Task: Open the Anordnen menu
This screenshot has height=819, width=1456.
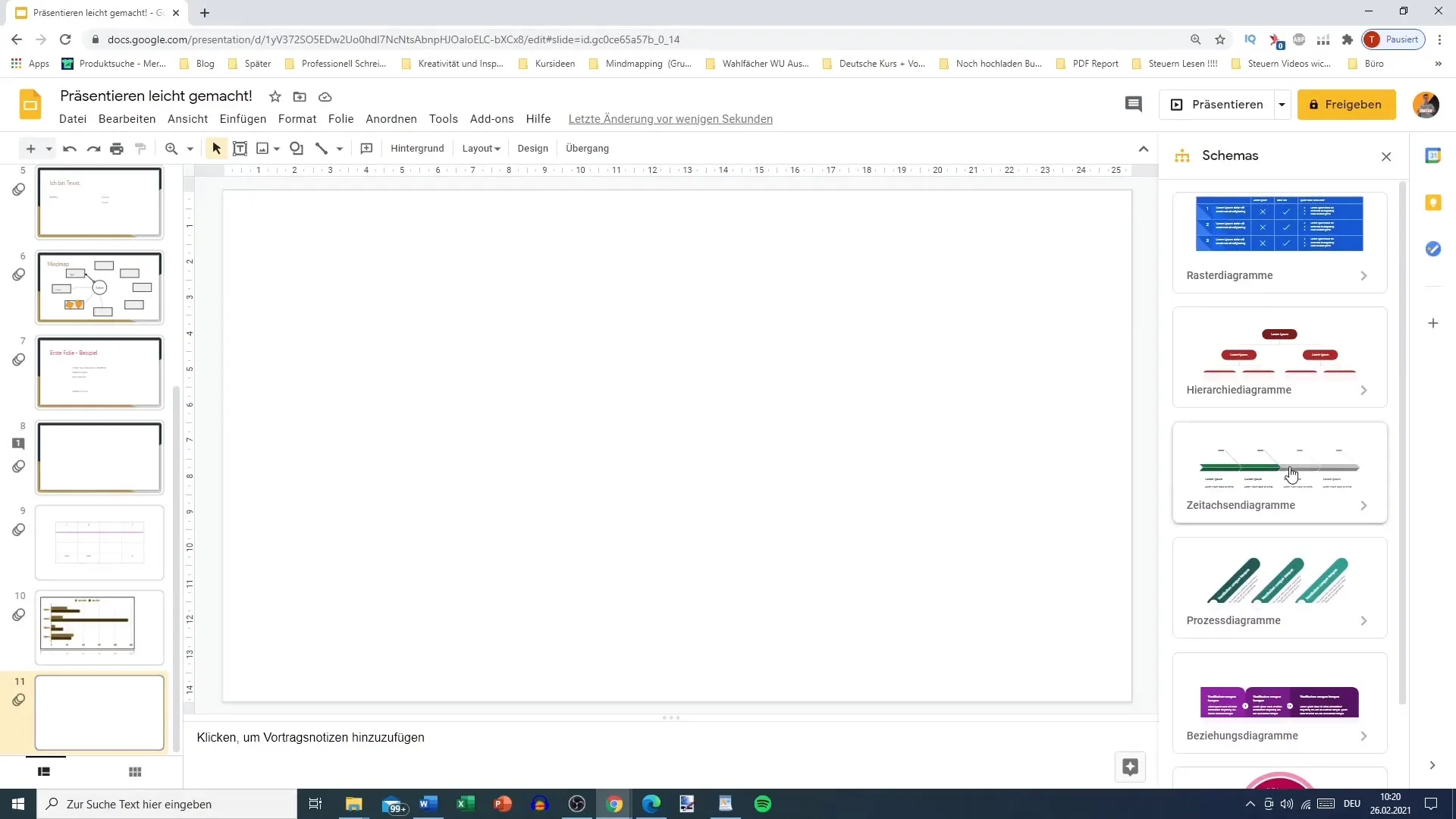Action: click(x=391, y=119)
